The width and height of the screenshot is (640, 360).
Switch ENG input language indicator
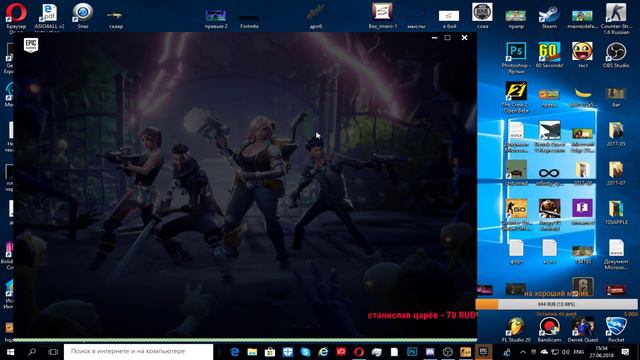(578, 352)
